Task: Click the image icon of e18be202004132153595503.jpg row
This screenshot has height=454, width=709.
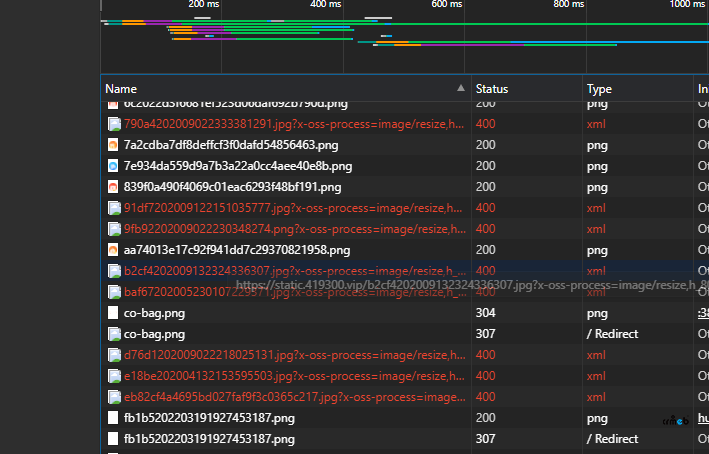Action: coord(113,376)
